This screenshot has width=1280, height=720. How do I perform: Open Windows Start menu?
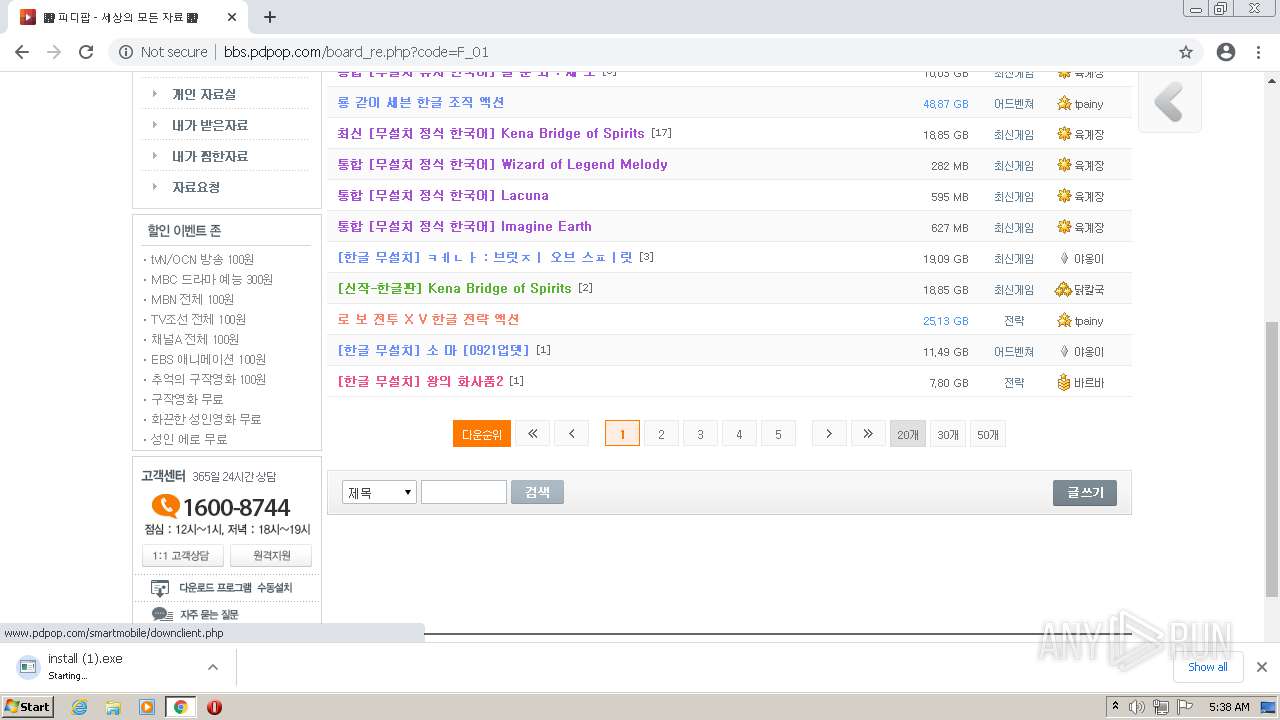[x=28, y=707]
